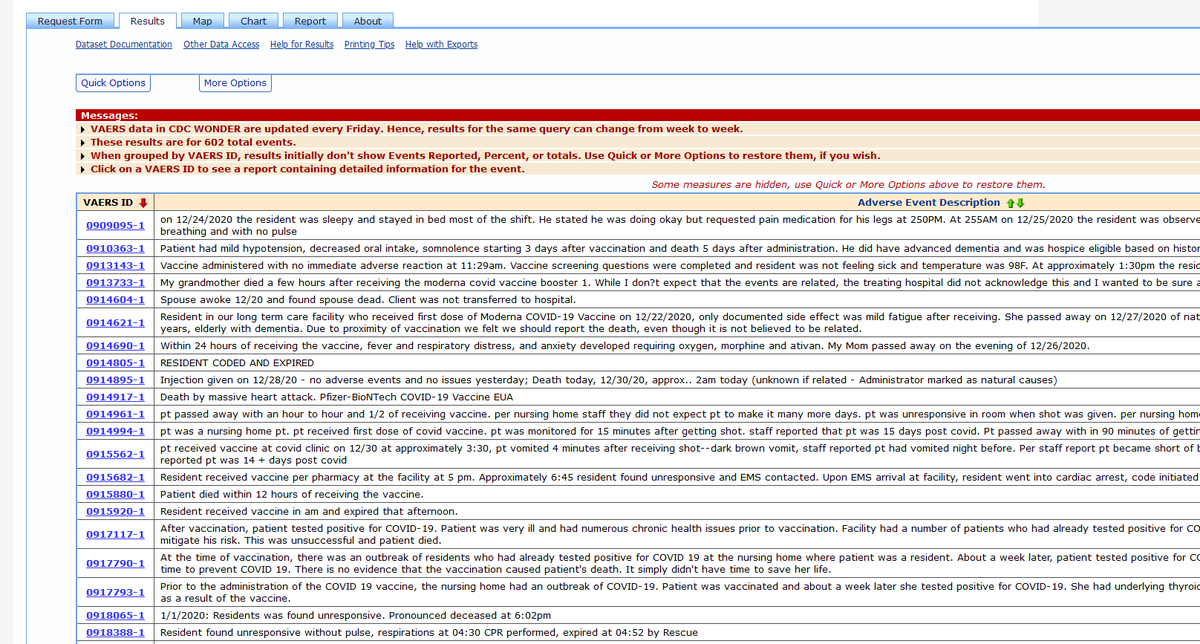The image size is (1200, 644).
Task: Open the Printing Tips link
Action: coord(369,44)
